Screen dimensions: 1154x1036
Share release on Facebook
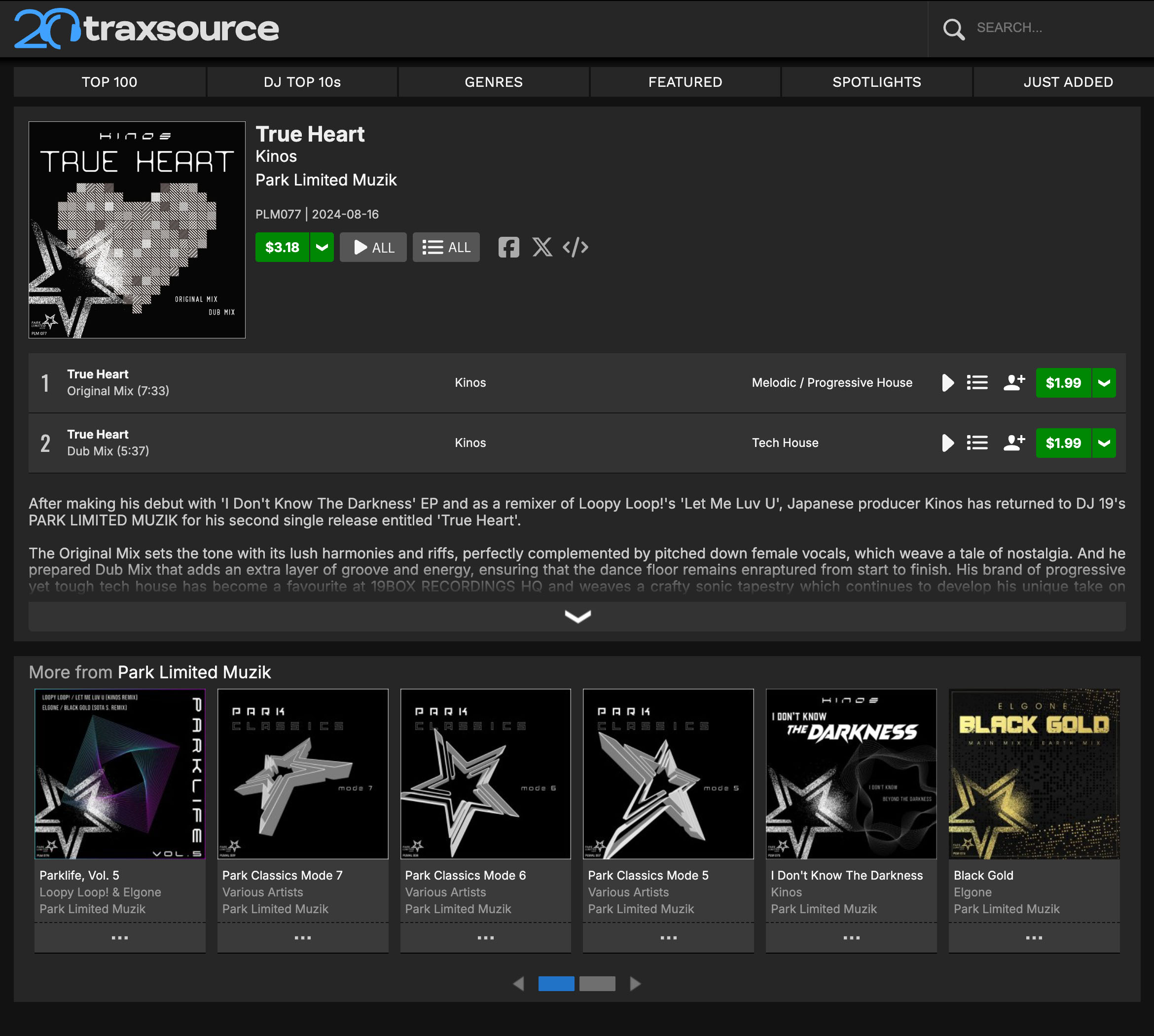coord(508,247)
